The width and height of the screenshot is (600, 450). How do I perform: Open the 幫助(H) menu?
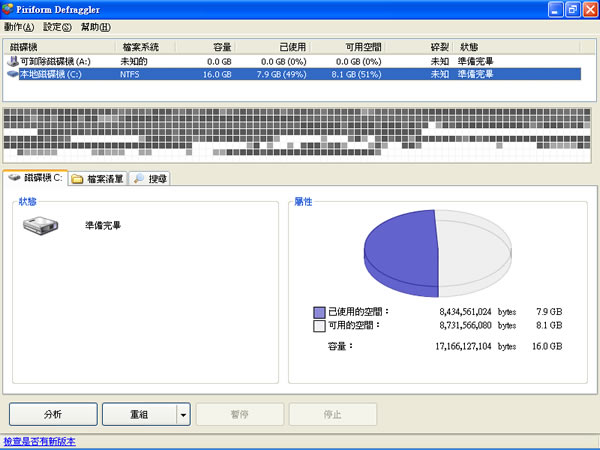pyautogui.click(x=96, y=27)
